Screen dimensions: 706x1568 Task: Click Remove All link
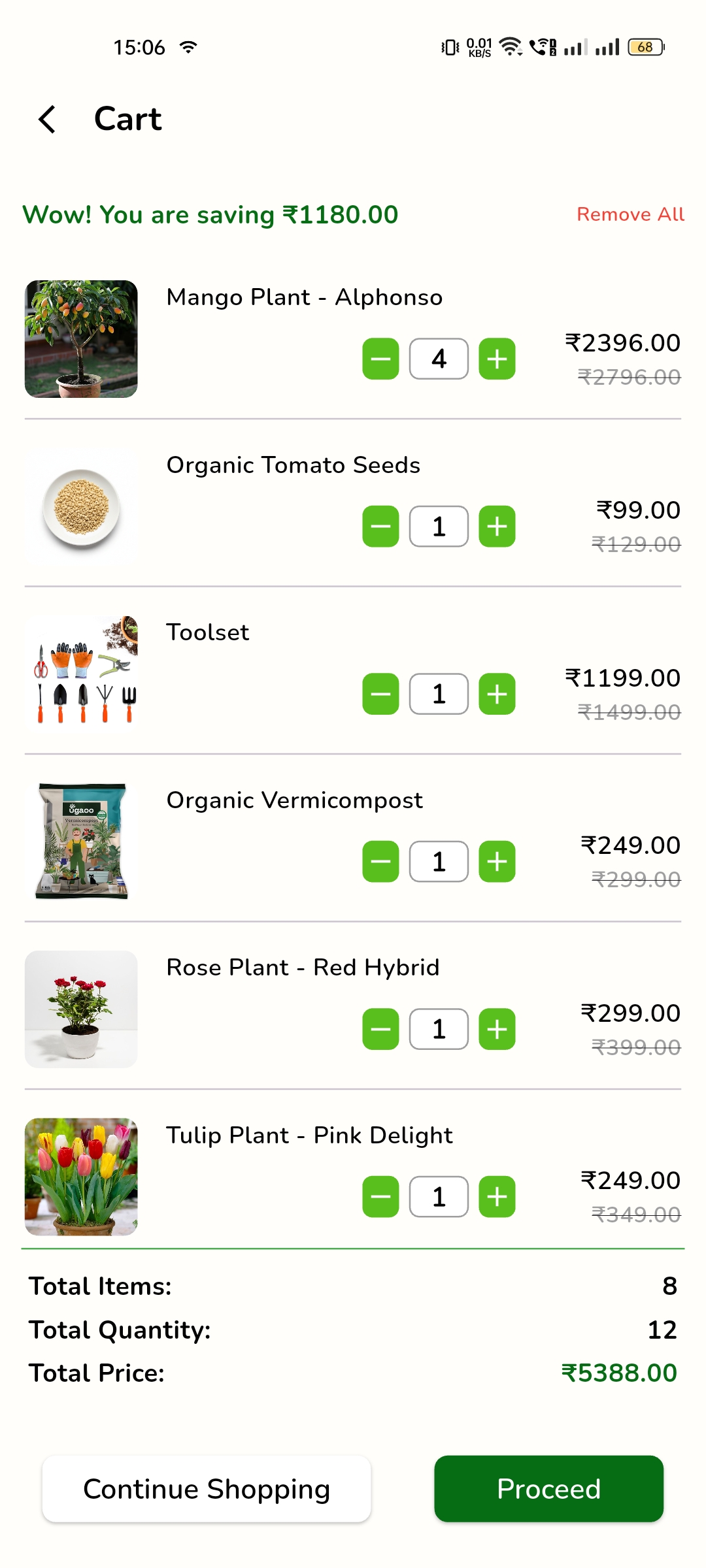point(630,214)
